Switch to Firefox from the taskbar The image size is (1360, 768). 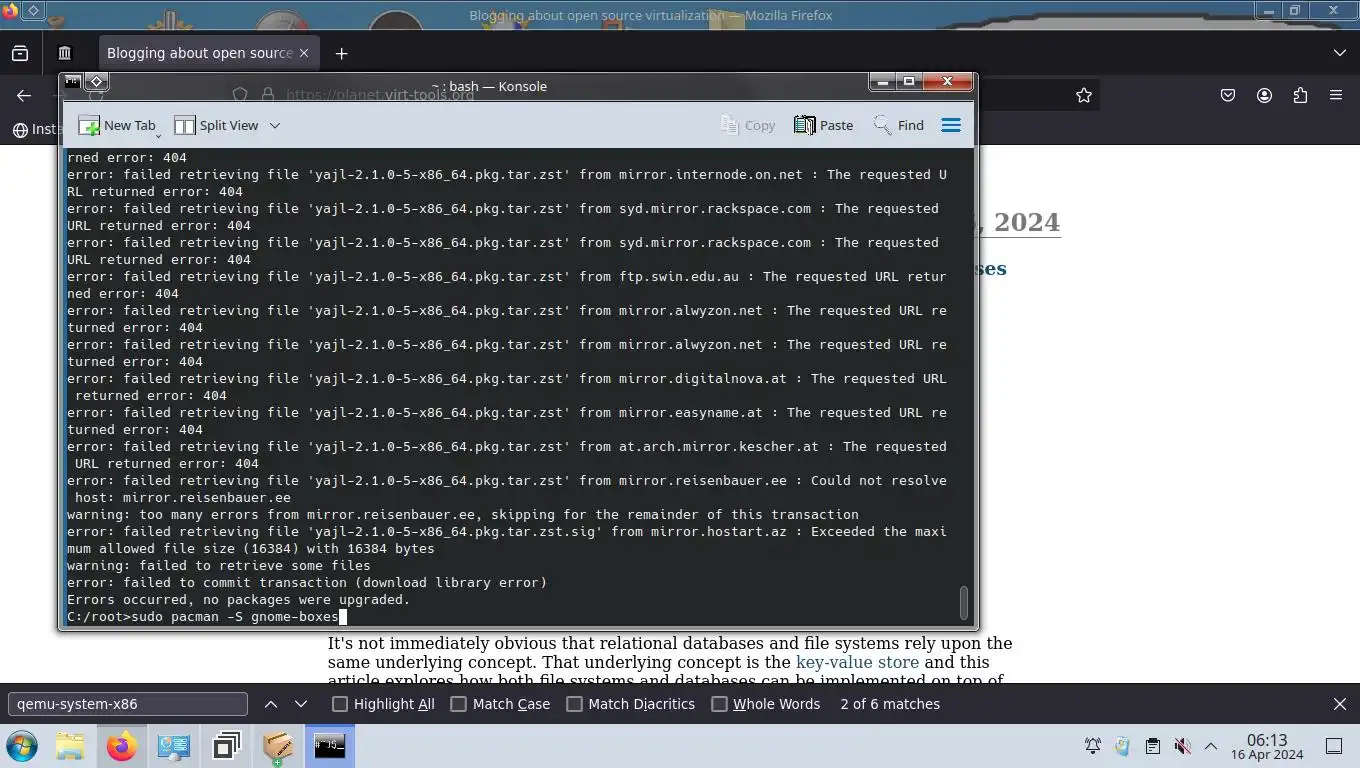coord(122,746)
